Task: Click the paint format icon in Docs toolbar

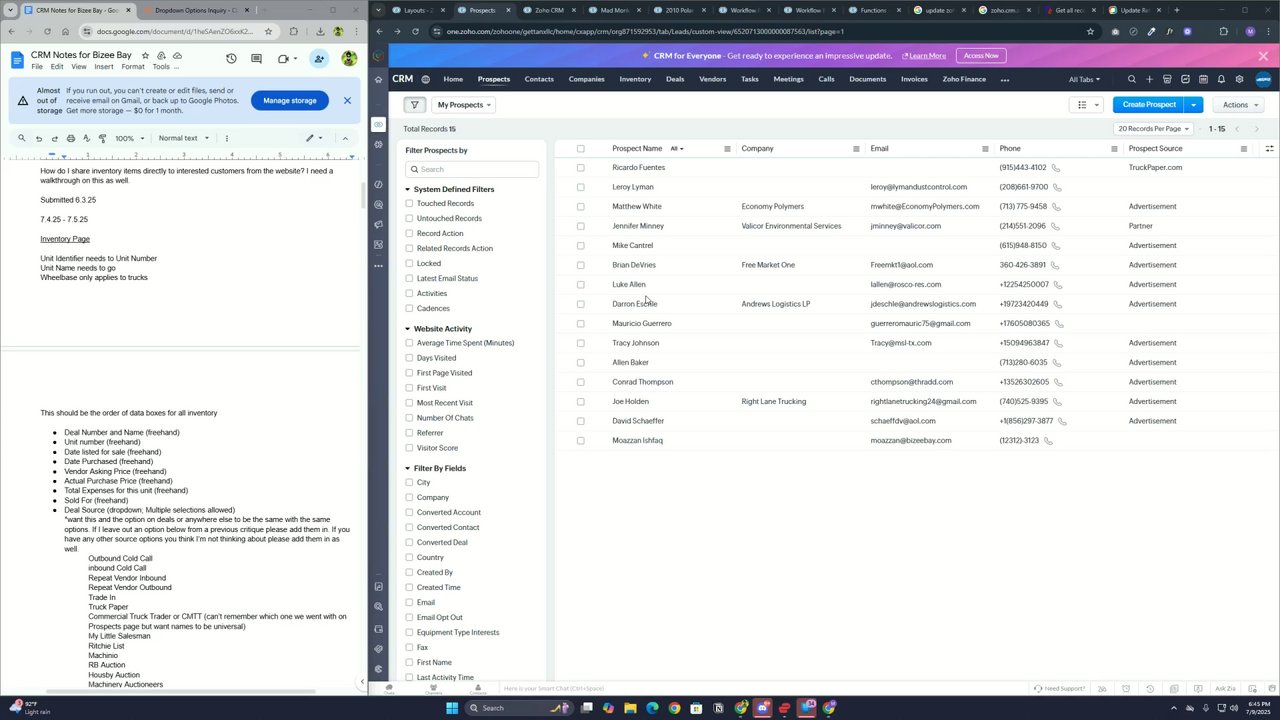Action: pos(102,138)
